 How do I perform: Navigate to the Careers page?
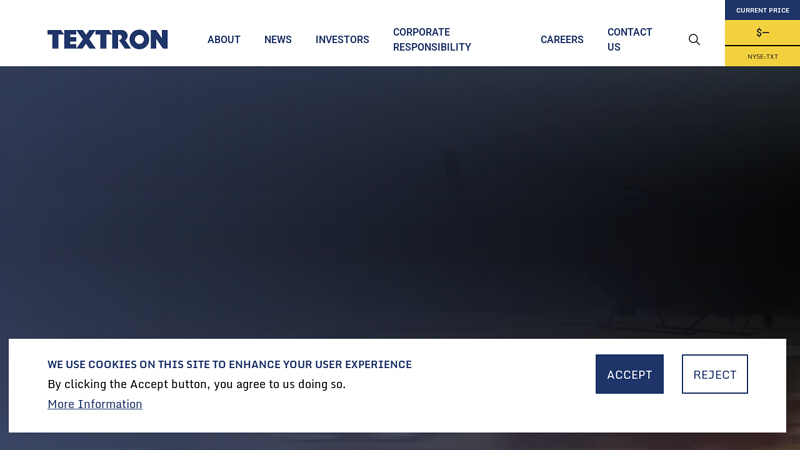[562, 40]
